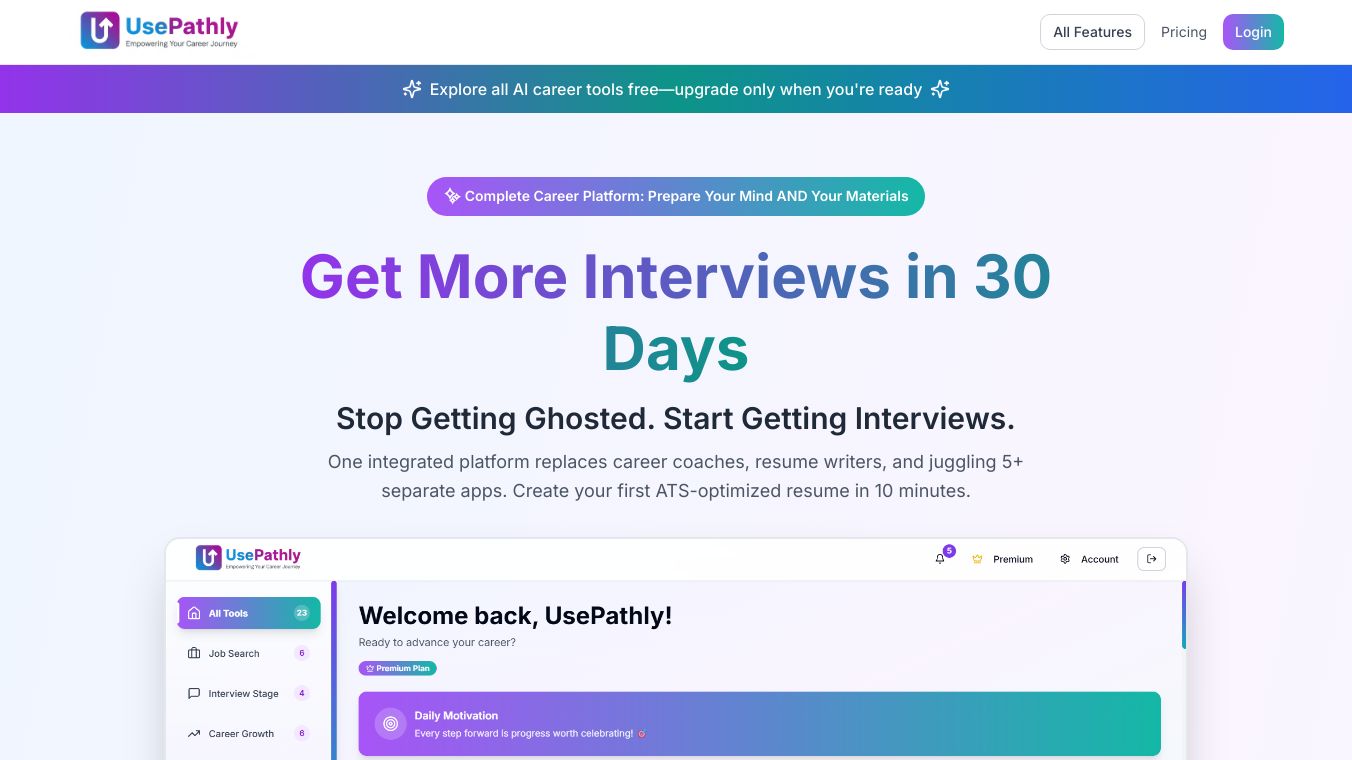
Task: Click the "Daily Motivation" title
Action: pos(456,716)
